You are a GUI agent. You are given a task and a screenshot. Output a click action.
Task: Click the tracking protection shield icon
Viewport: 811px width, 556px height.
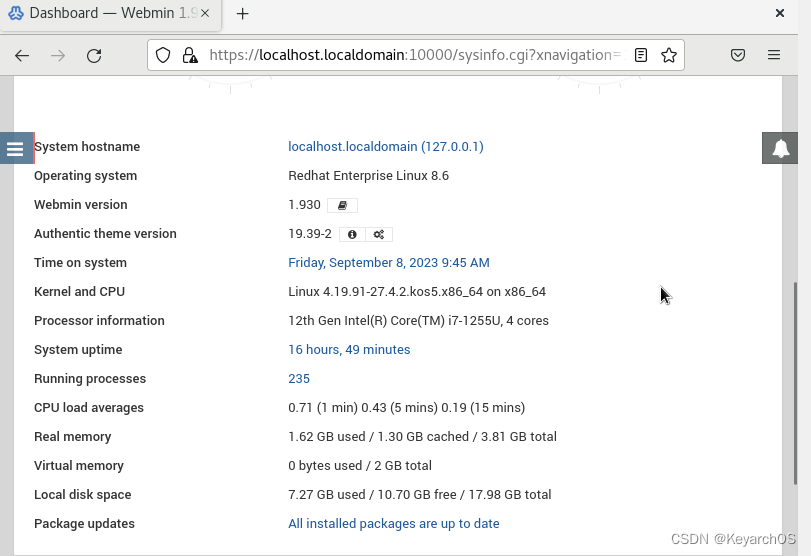click(x=163, y=55)
